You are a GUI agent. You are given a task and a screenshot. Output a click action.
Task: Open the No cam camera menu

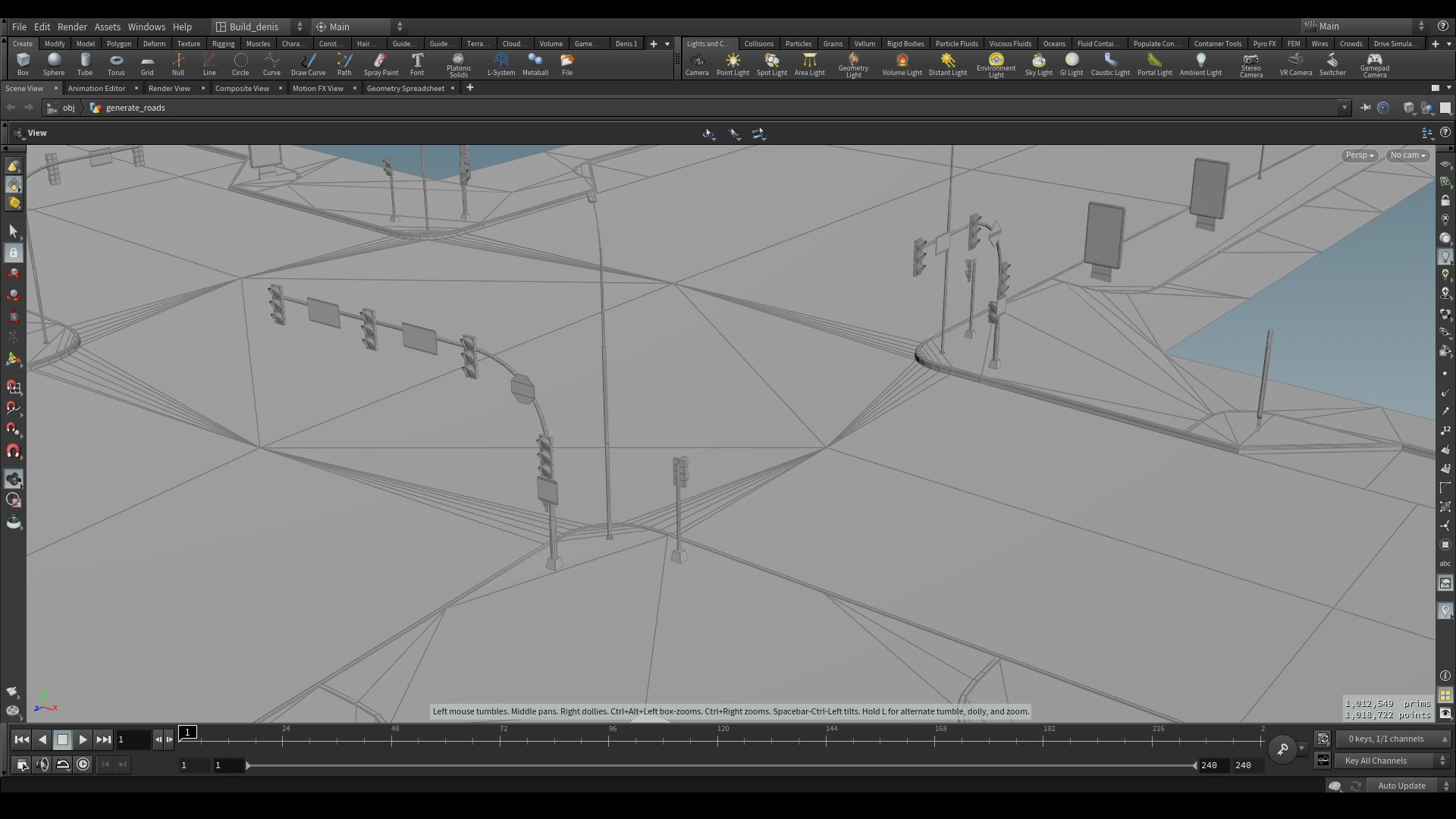[x=1407, y=155]
